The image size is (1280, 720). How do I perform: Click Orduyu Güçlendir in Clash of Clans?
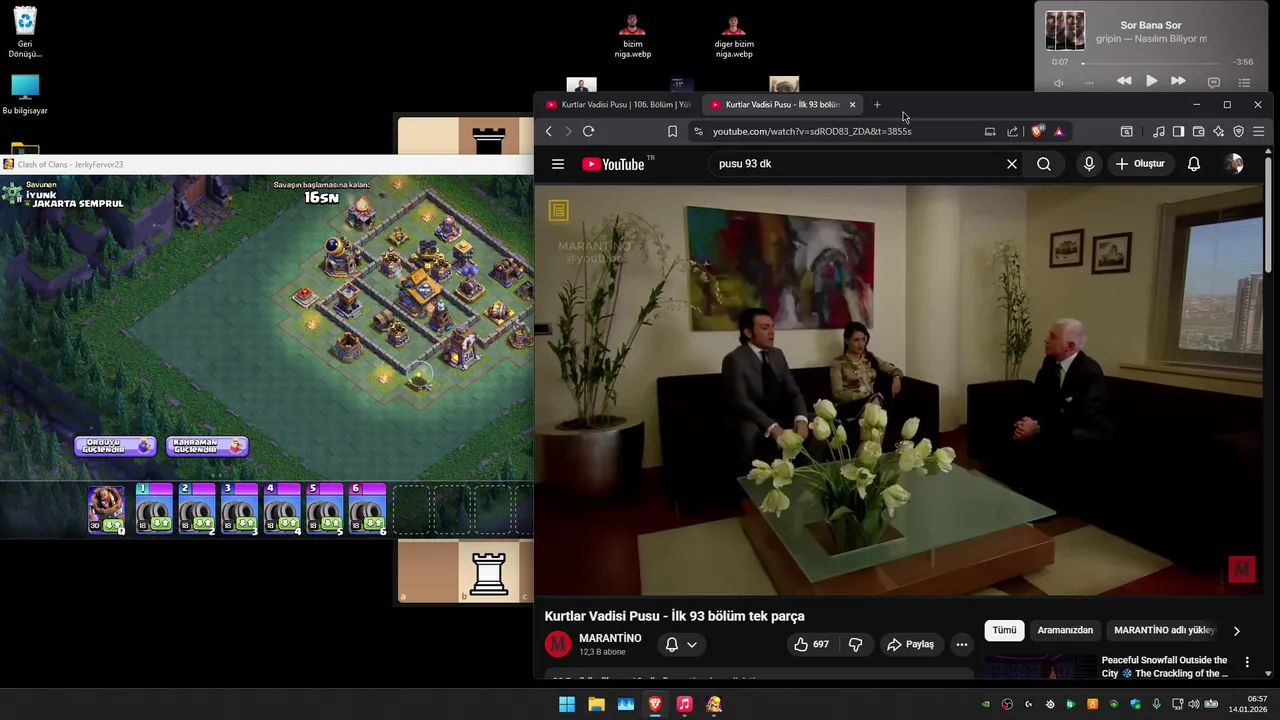[x=115, y=446]
